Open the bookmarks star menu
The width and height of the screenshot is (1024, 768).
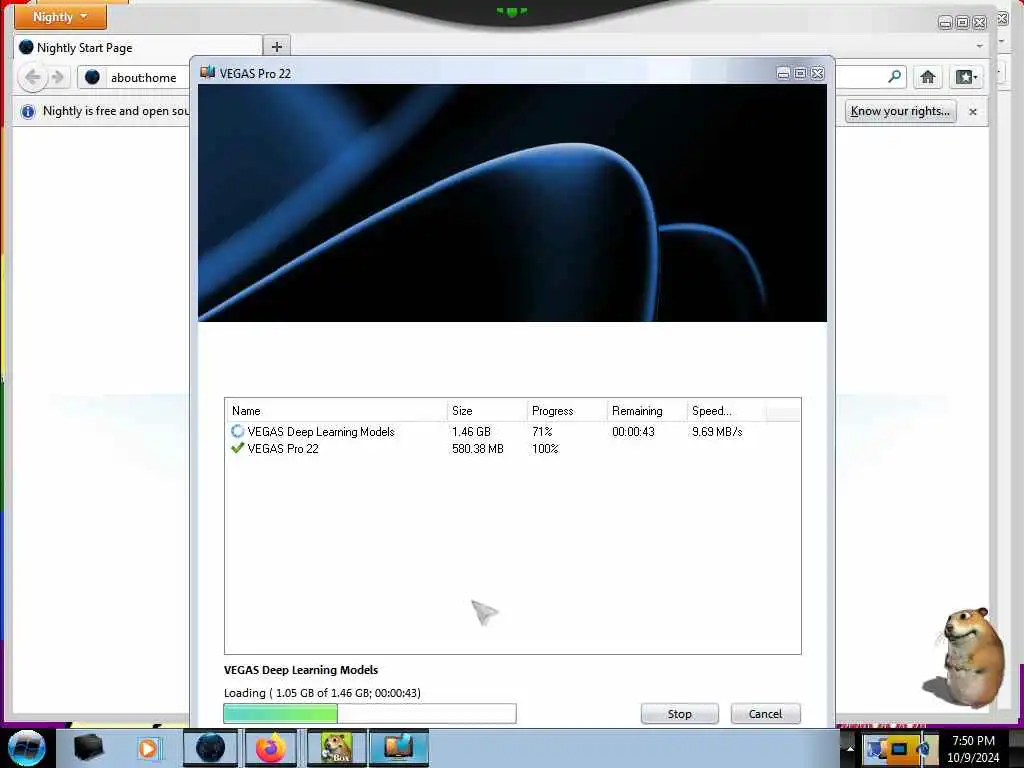(x=966, y=77)
